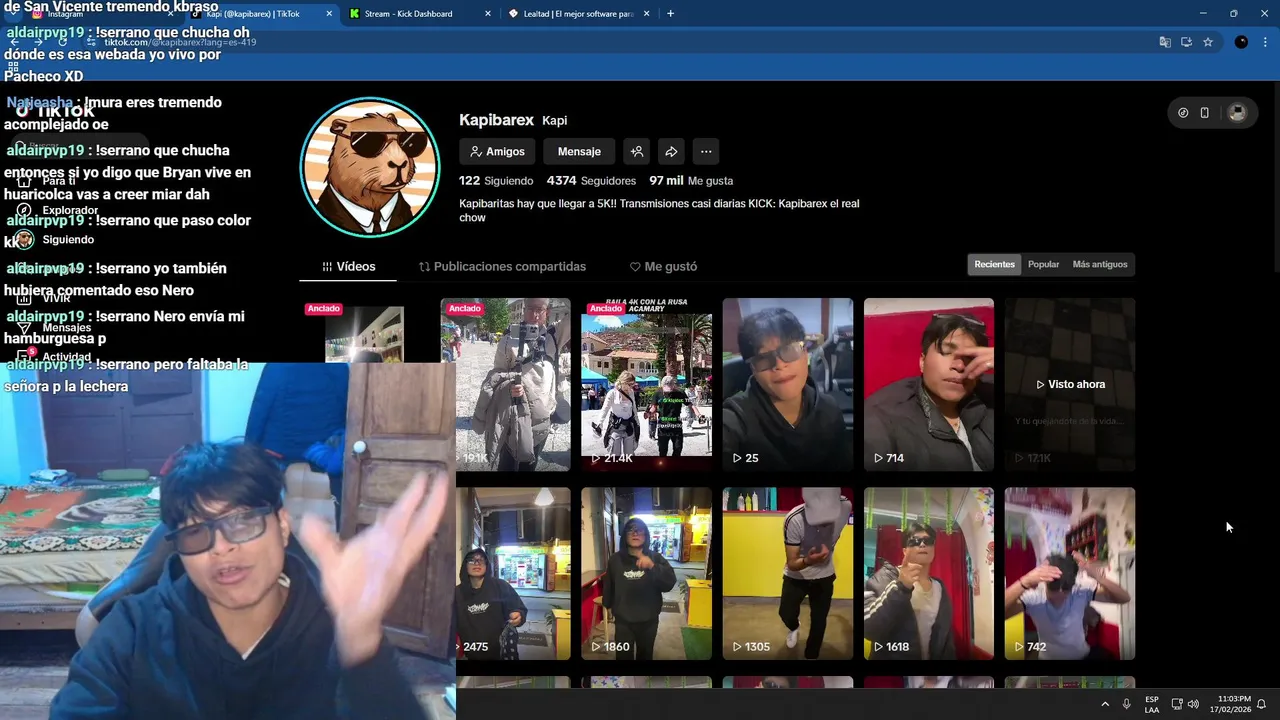Click the Visto ahora video tile
Screen dimensions: 1280x720
click(x=1069, y=384)
